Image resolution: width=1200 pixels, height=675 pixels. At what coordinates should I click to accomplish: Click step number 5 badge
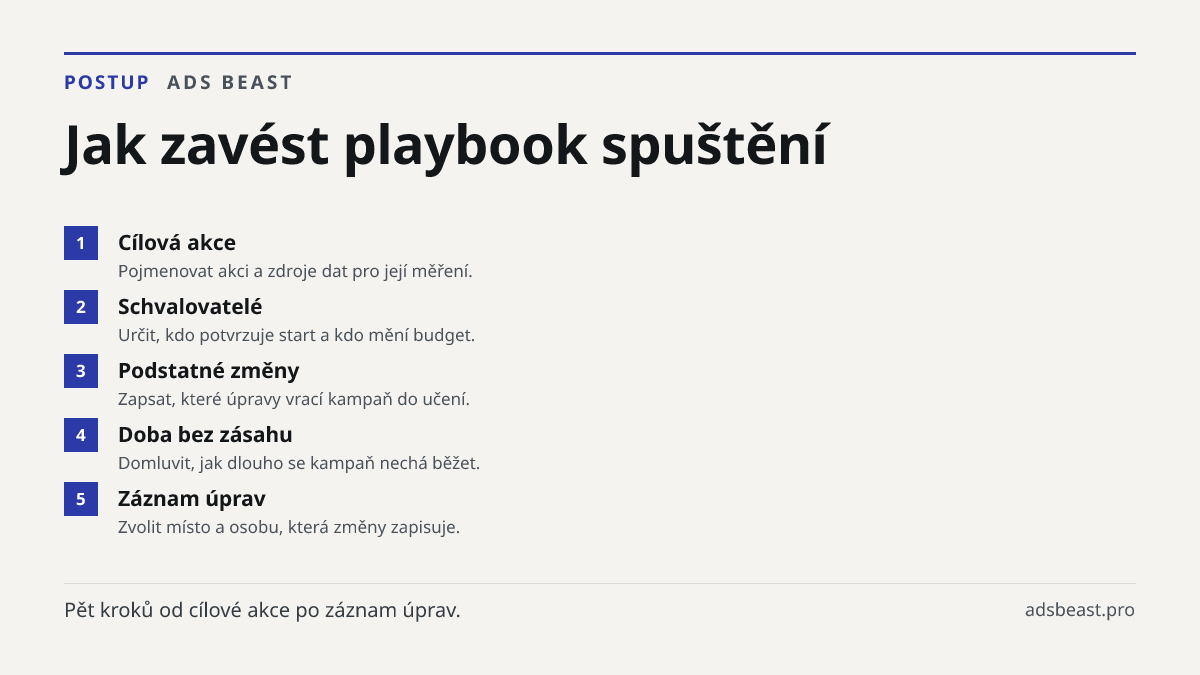(81, 499)
